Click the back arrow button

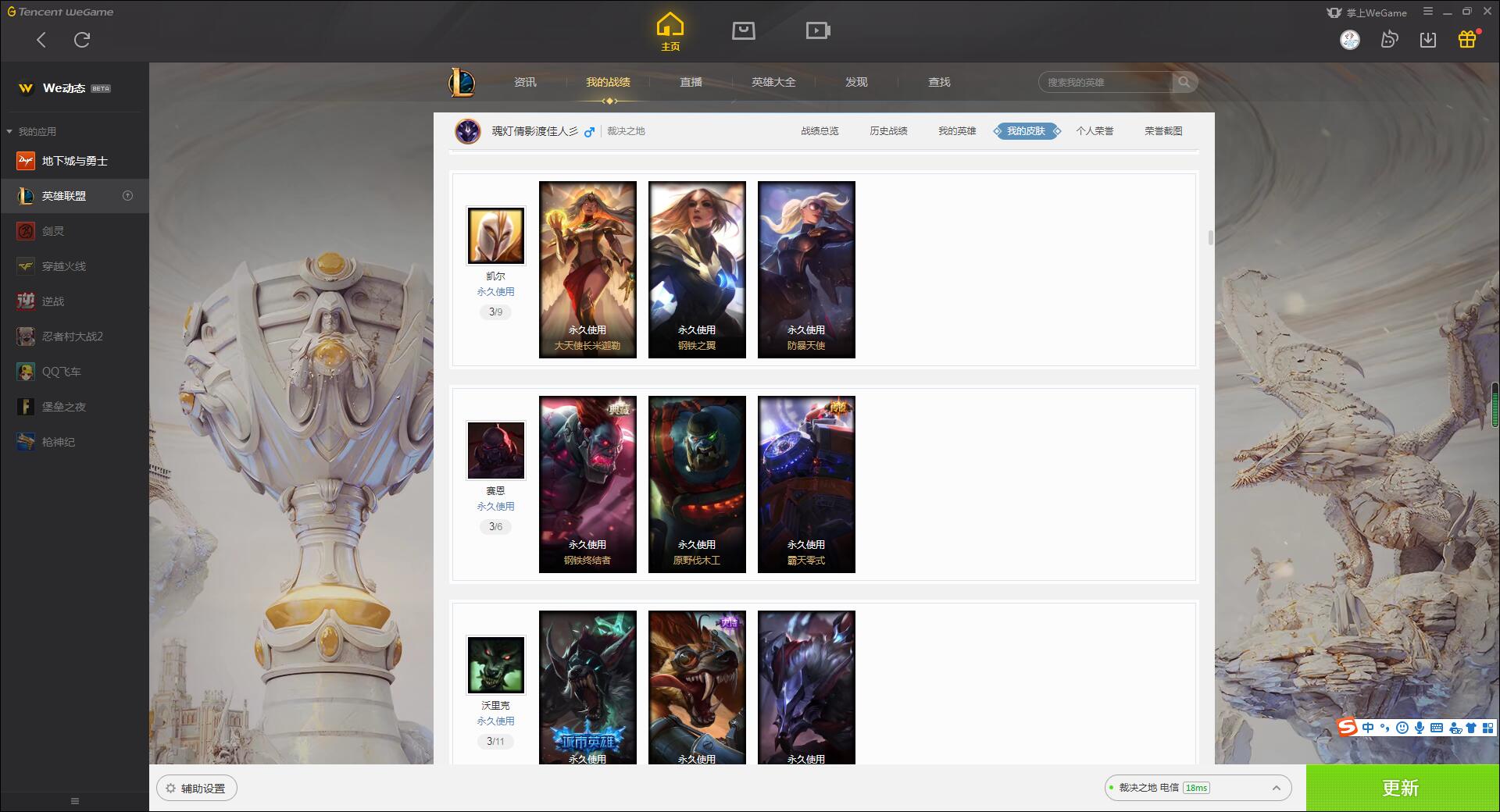41,40
